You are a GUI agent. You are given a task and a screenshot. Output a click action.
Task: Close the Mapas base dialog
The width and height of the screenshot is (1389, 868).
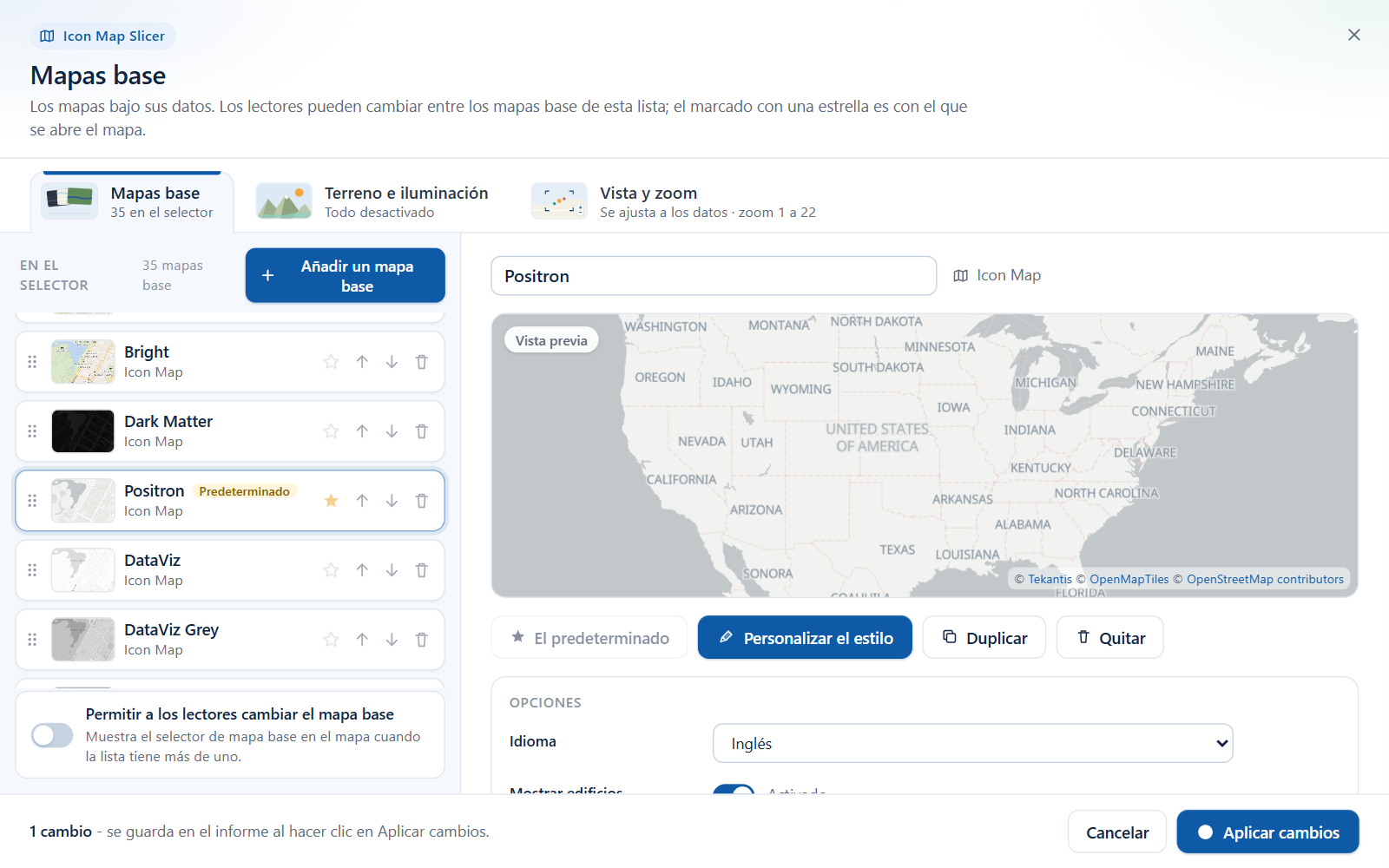point(1354,35)
